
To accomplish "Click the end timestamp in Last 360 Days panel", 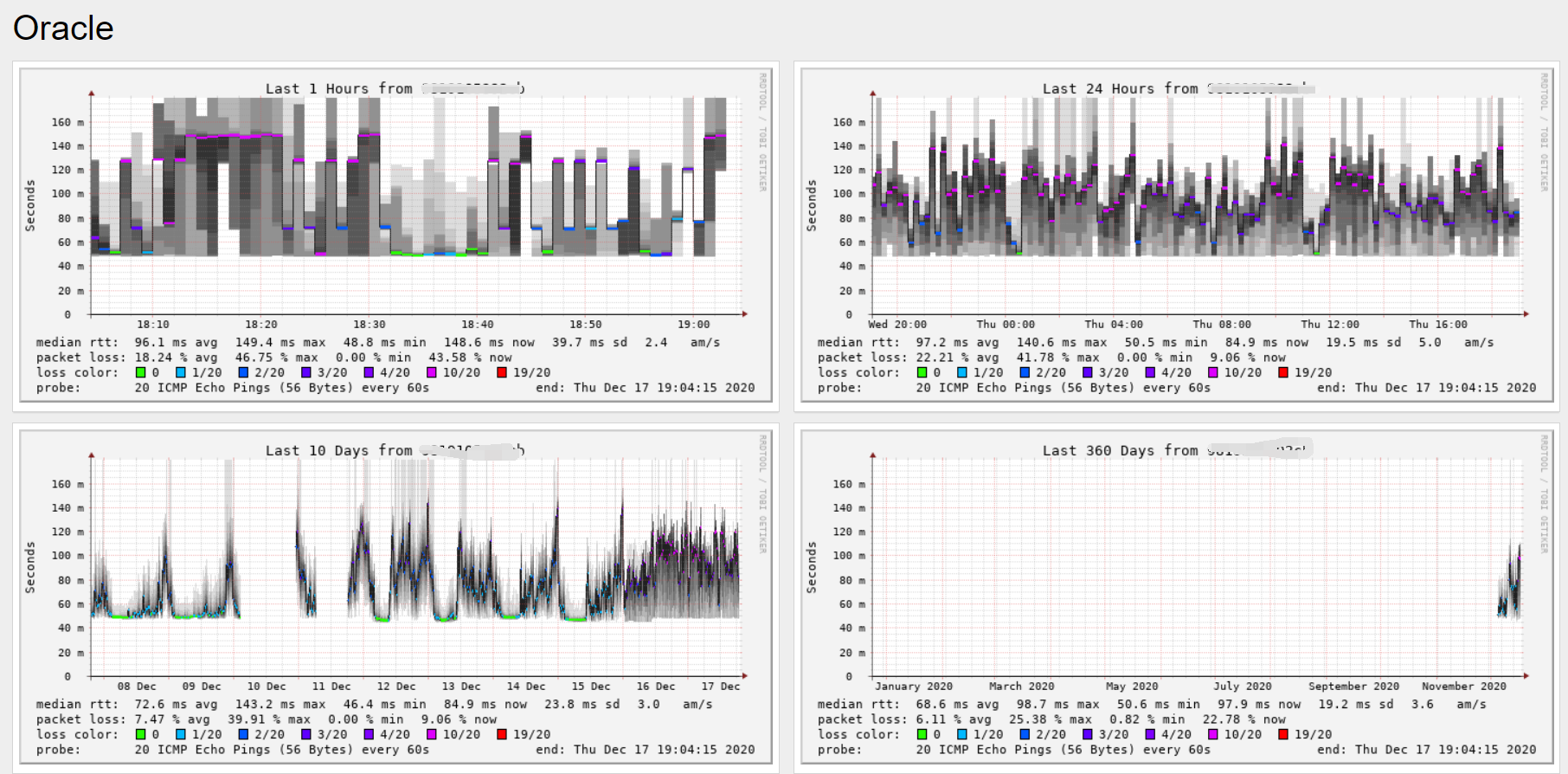I will 1427,750.
